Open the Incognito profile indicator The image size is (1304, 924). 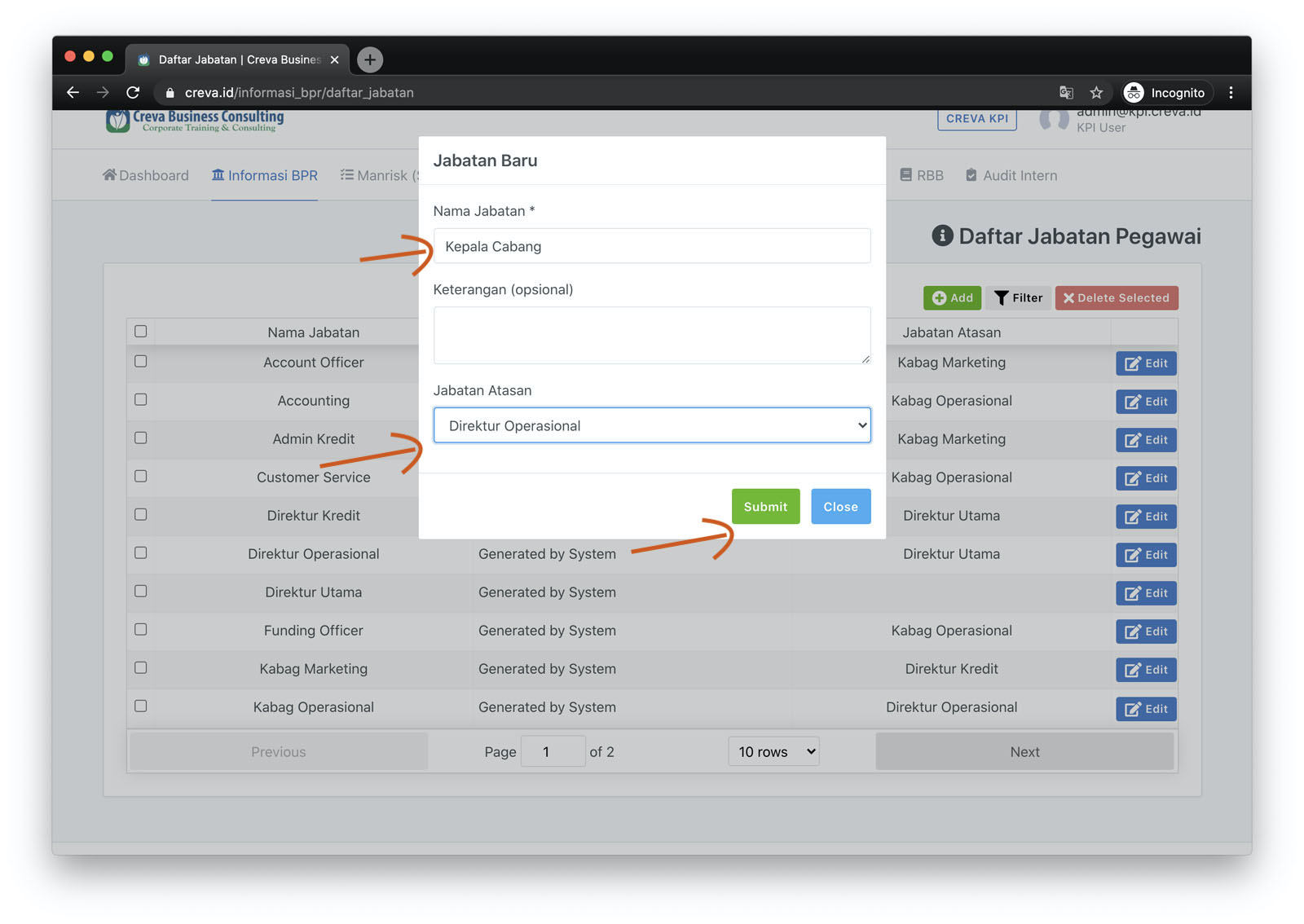1165,93
